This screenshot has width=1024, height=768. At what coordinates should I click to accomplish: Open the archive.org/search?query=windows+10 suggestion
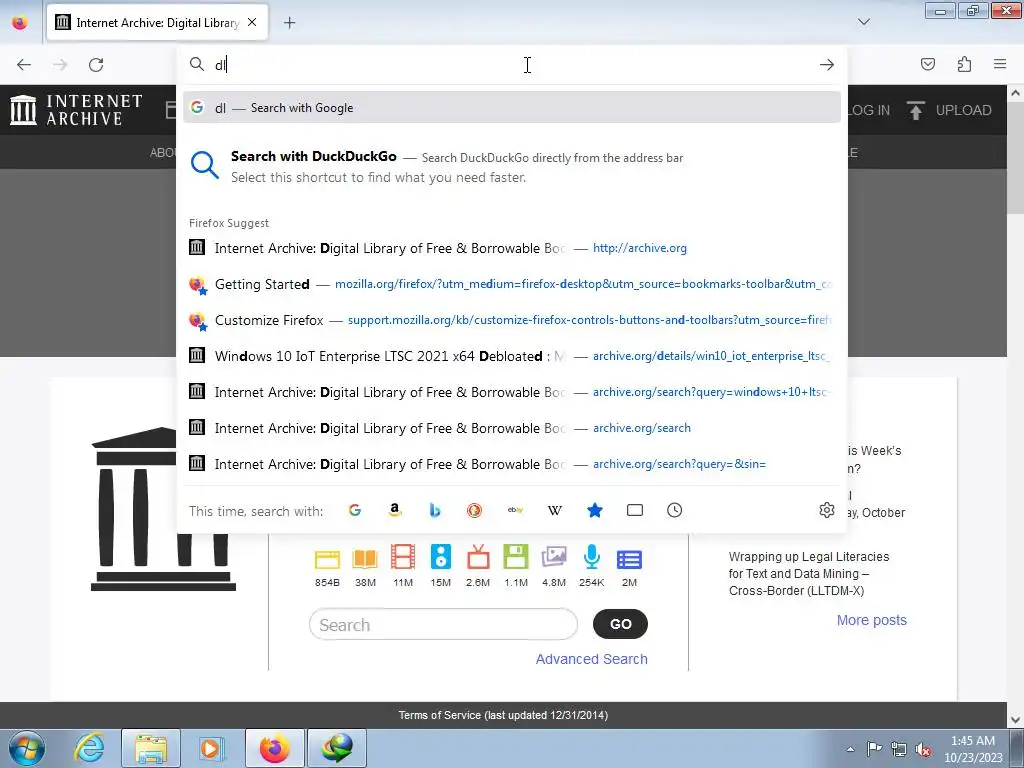(x=512, y=392)
